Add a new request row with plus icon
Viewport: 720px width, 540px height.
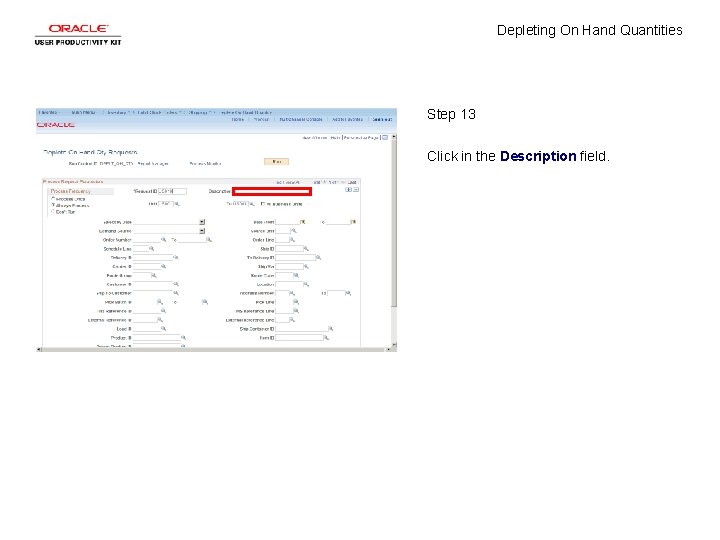[349, 190]
